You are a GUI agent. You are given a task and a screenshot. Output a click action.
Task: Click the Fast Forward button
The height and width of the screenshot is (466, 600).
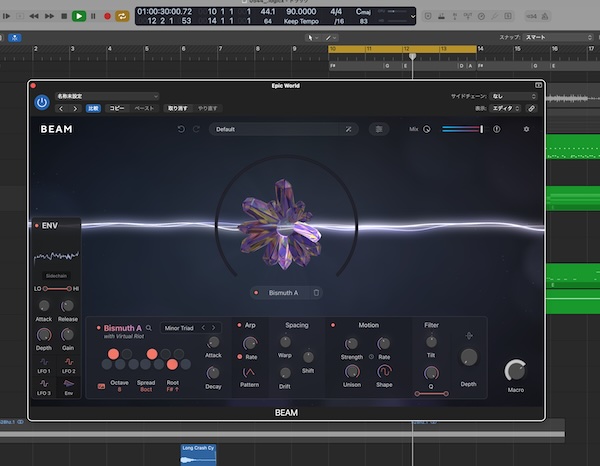[x=49, y=16]
